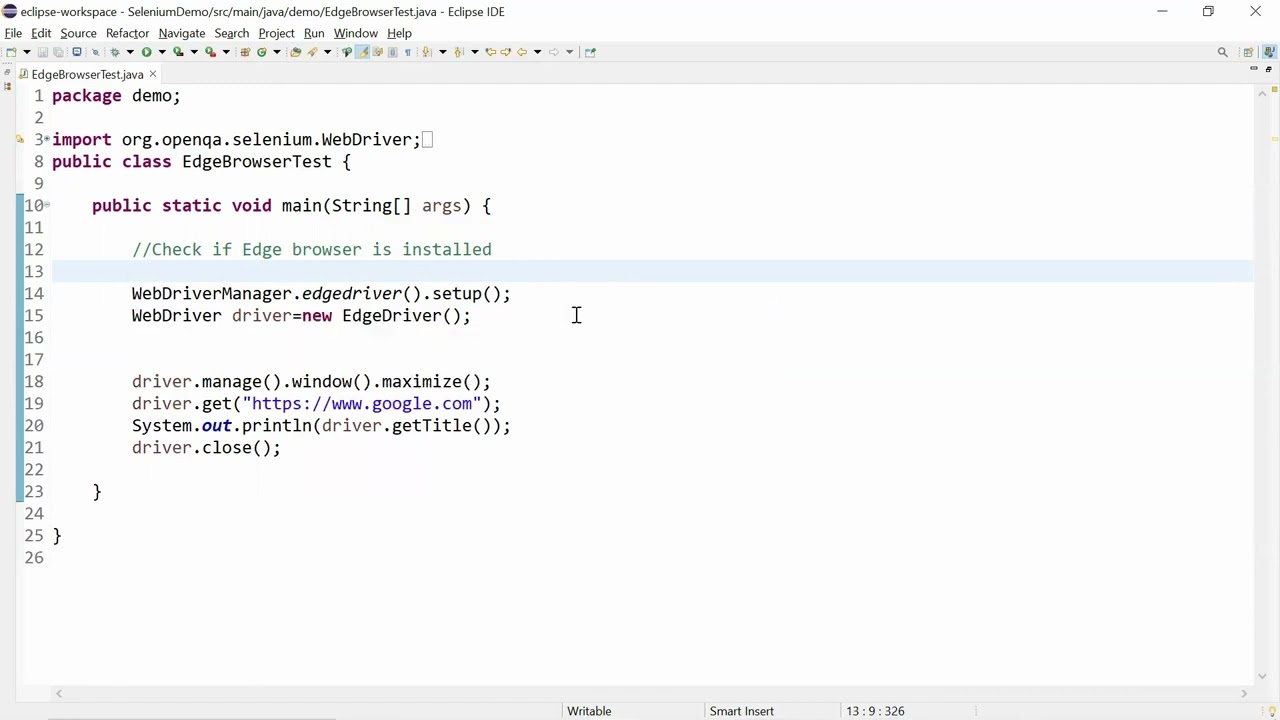Expand the Next Annotation dropdown arrow
Viewport: 1280px width, 720px height.
[442, 52]
